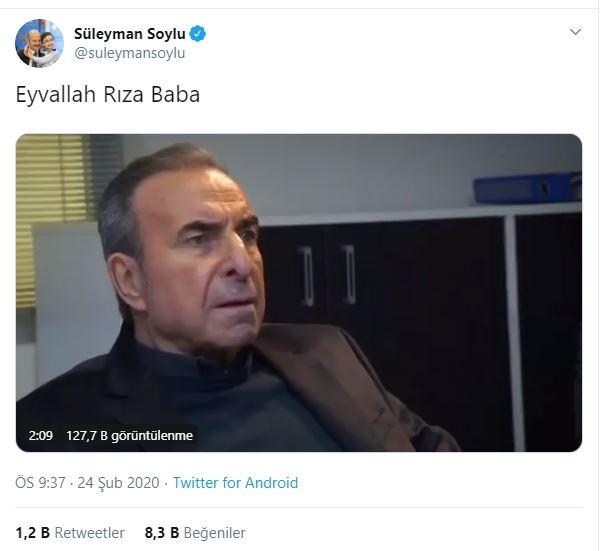Image resolution: width=601 pixels, height=551 pixels.
Task: View the 1,2 B Retweetler list
Action: click(x=70, y=533)
